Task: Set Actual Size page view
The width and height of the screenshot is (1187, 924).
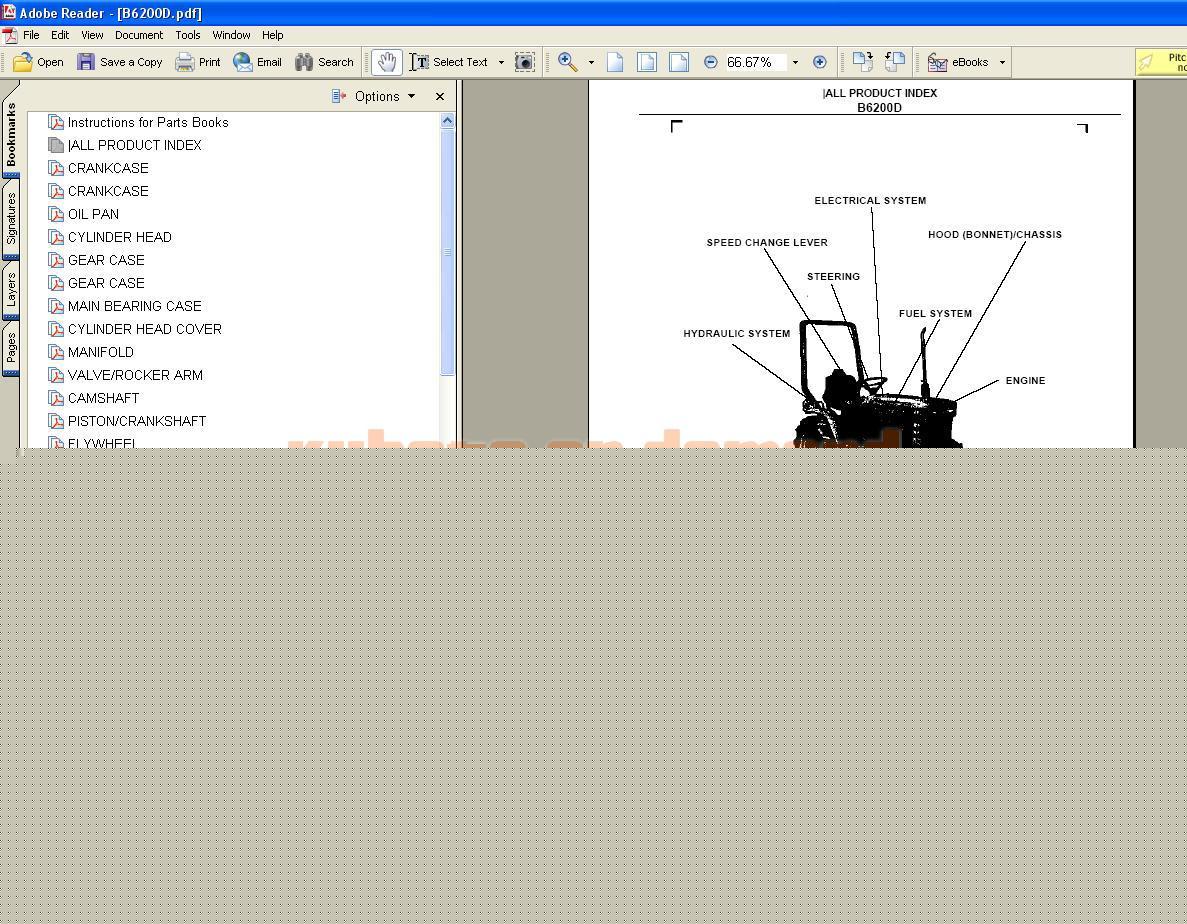Action: 615,62
